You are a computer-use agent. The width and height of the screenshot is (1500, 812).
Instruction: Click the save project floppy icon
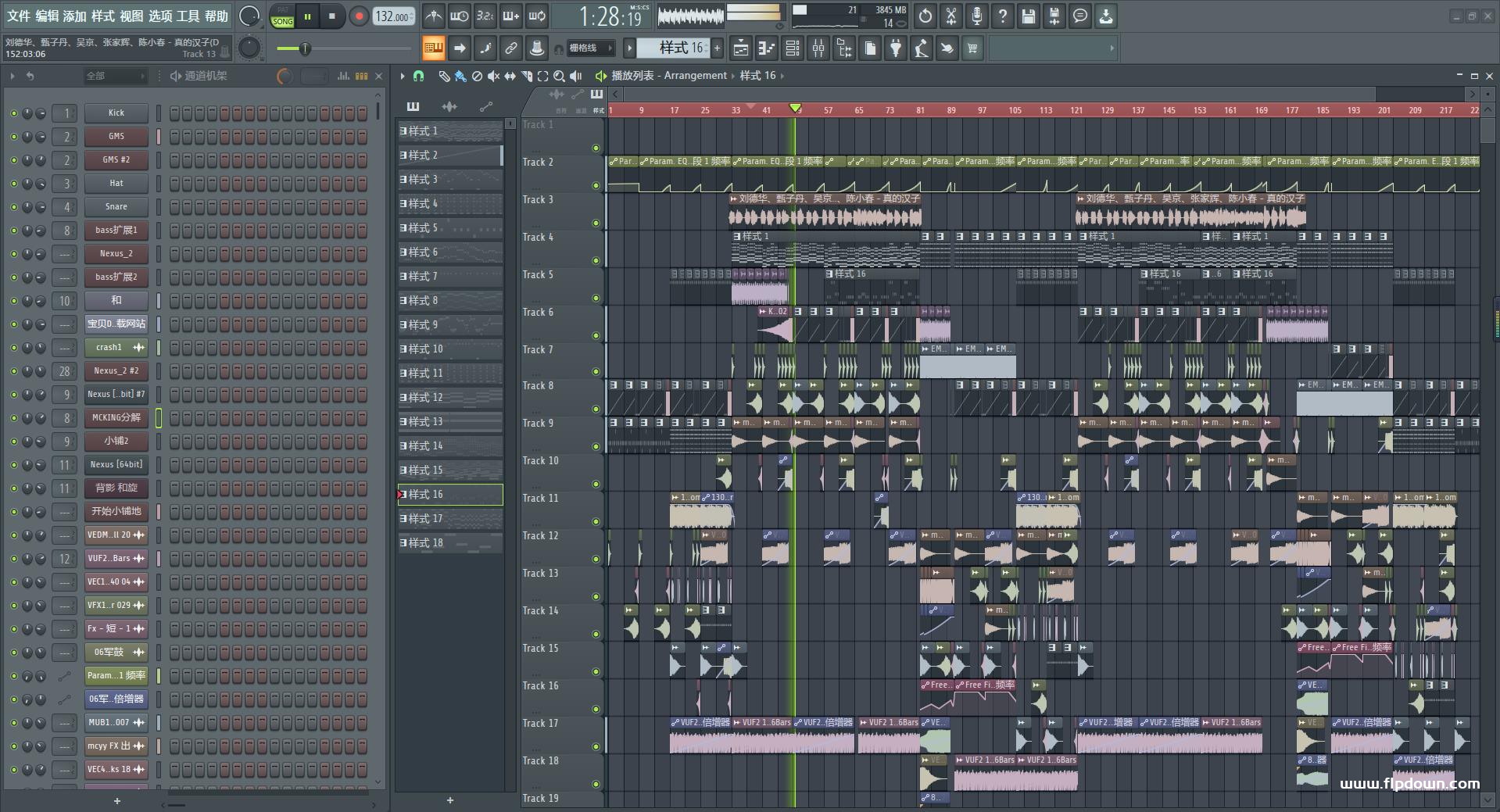pyautogui.click(x=1029, y=16)
